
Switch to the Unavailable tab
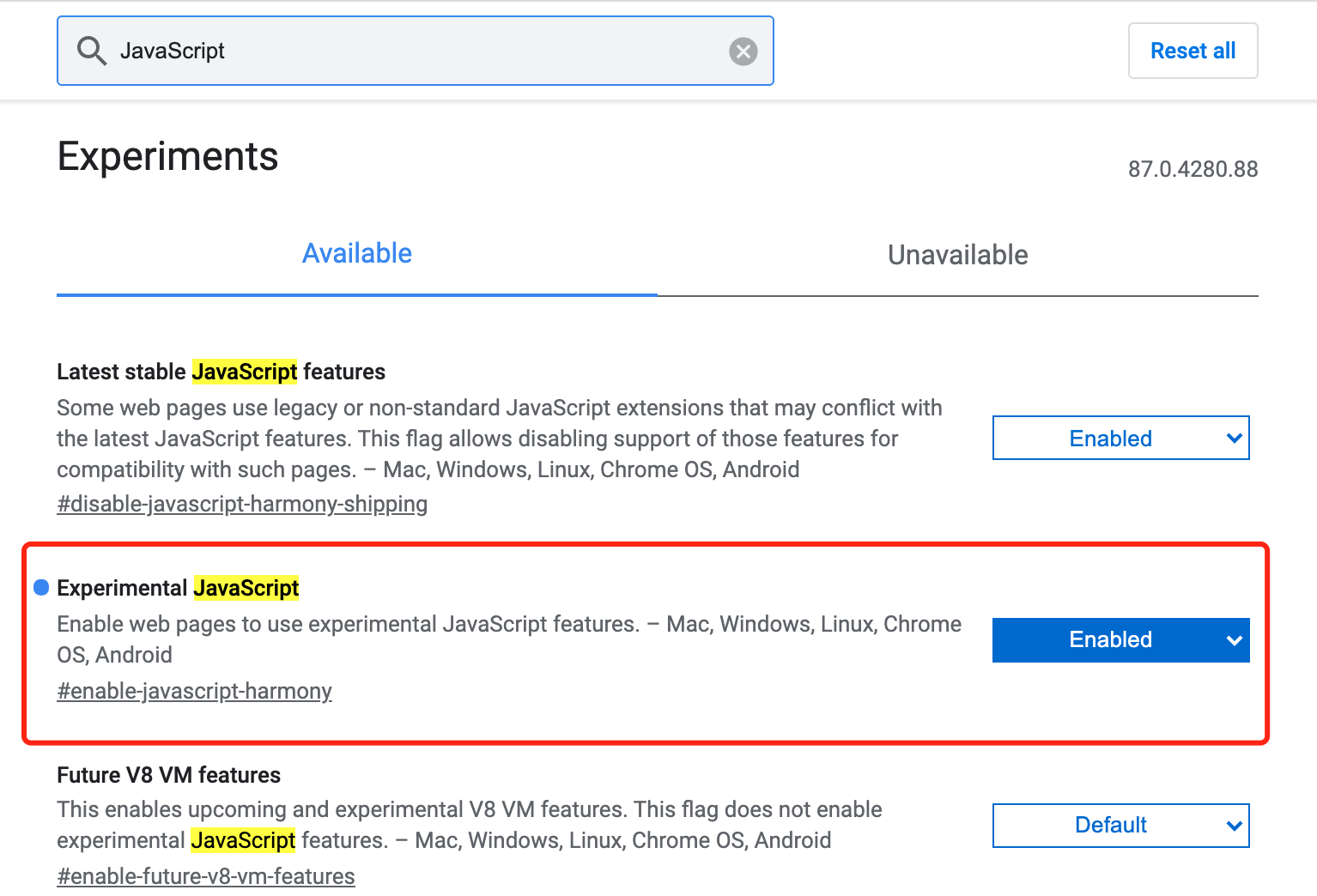pyautogui.click(x=958, y=255)
